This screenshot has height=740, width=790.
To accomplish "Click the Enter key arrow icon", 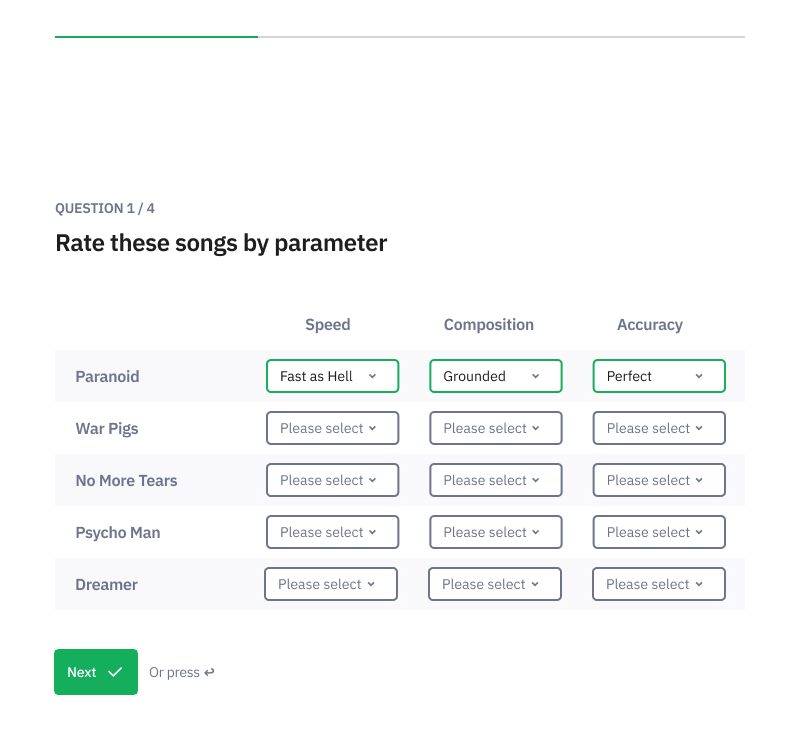I will [209, 672].
